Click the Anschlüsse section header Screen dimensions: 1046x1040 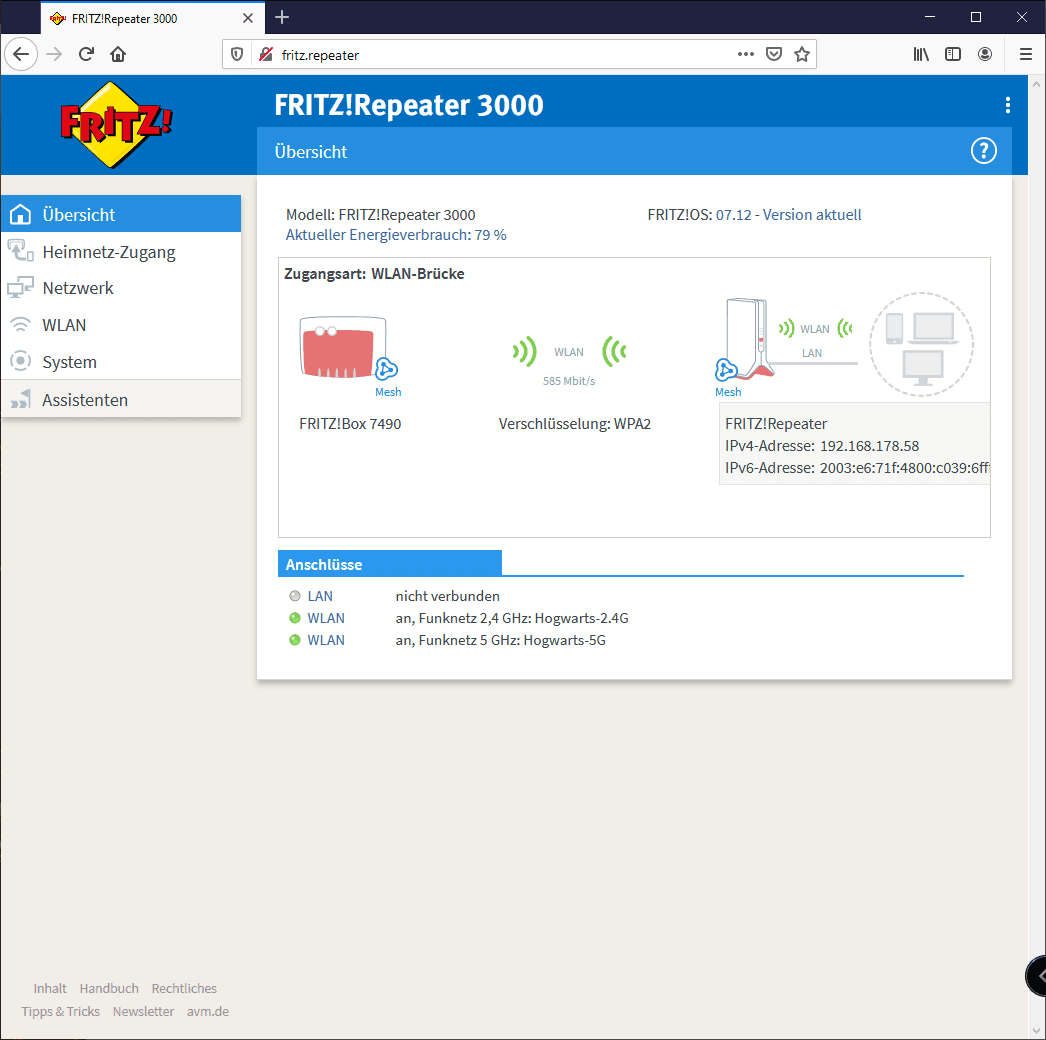coord(390,564)
